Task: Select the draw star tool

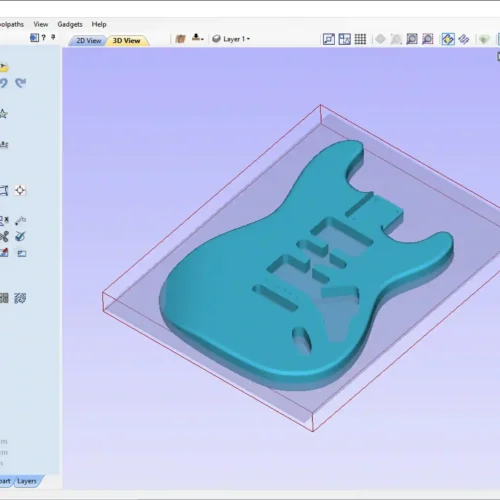Action: point(3,114)
